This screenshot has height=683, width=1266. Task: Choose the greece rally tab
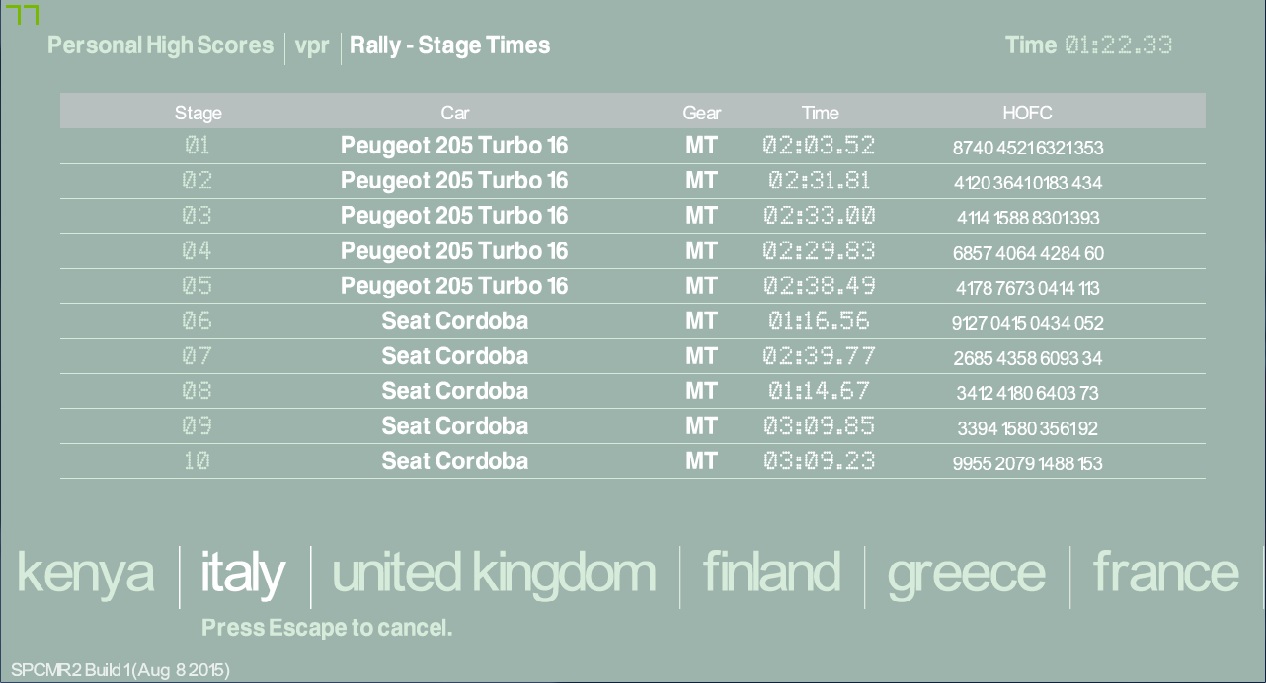[966, 573]
